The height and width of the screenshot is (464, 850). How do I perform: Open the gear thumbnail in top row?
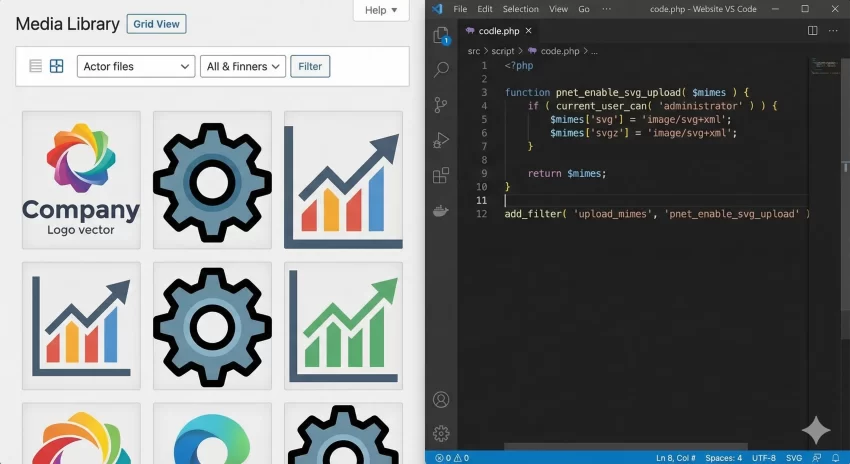click(212, 180)
